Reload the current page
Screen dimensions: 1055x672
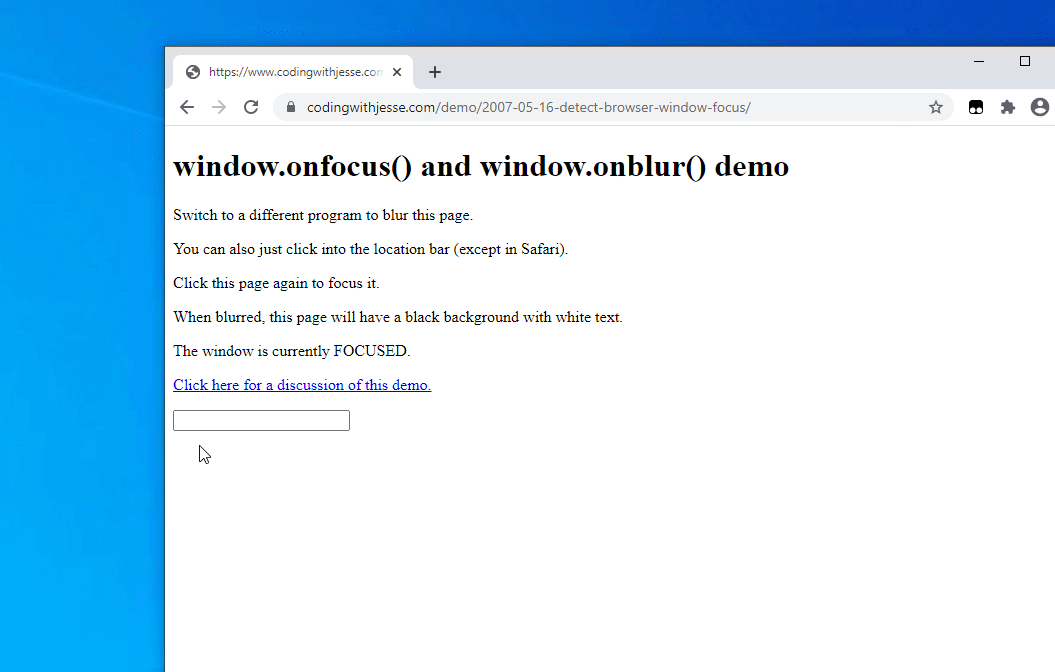[251, 107]
